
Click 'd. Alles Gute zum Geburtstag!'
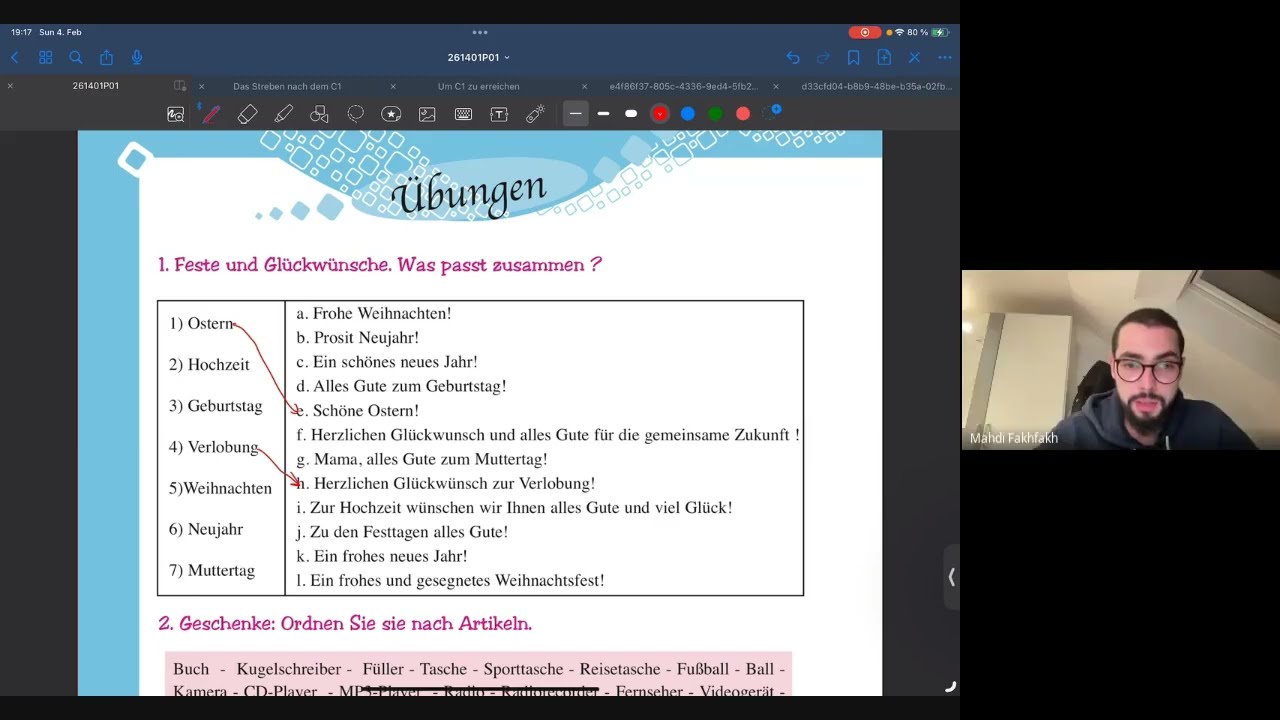click(x=401, y=386)
